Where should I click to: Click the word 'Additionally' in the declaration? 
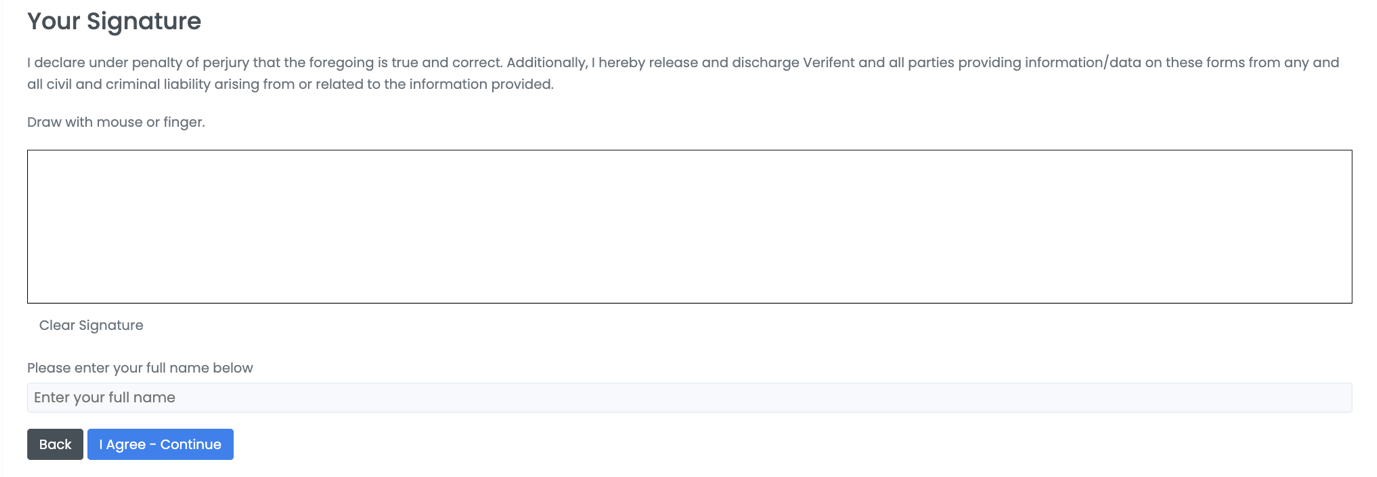click(x=546, y=62)
